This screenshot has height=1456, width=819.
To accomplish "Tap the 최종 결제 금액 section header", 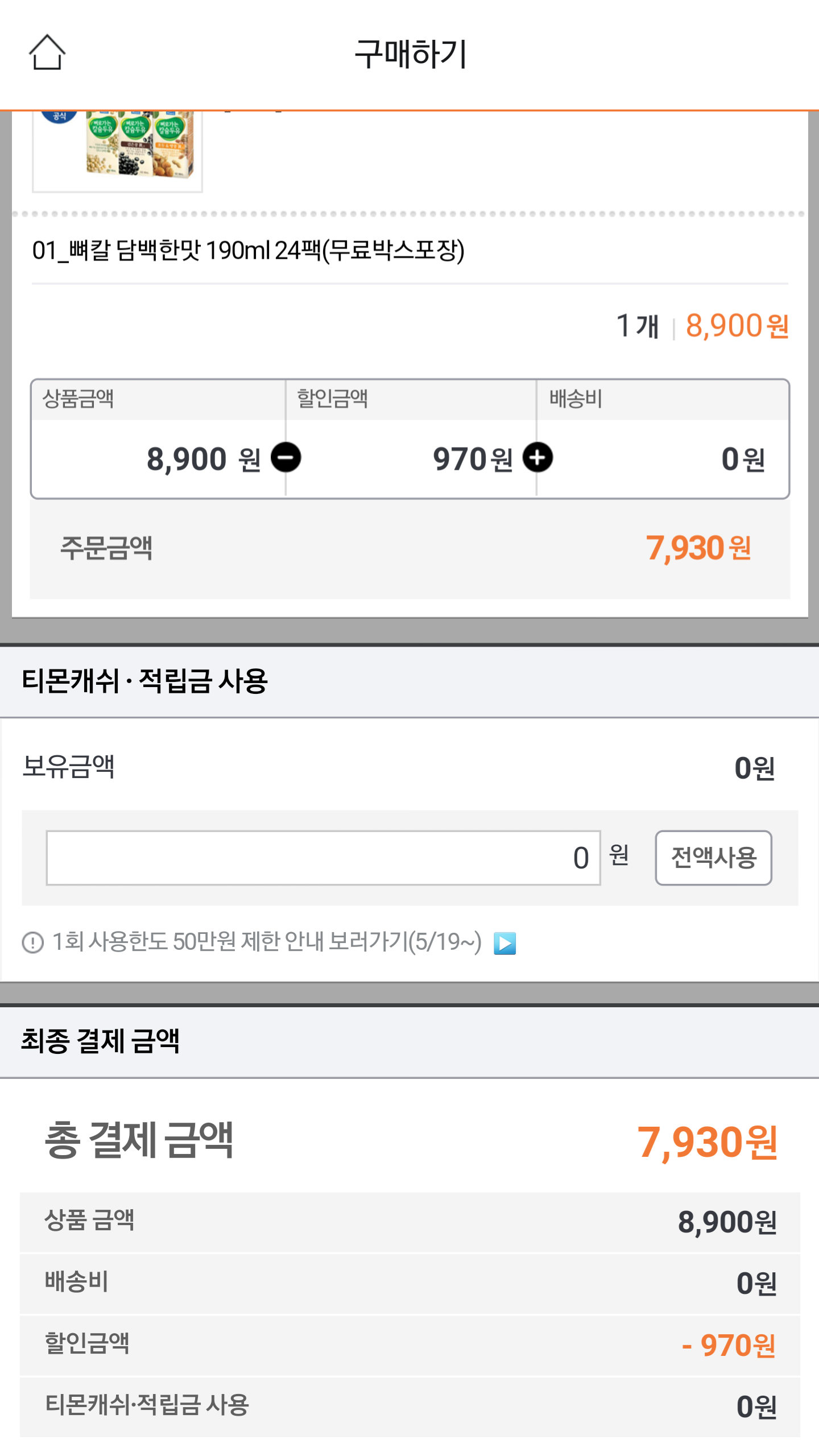I will tap(100, 1041).
